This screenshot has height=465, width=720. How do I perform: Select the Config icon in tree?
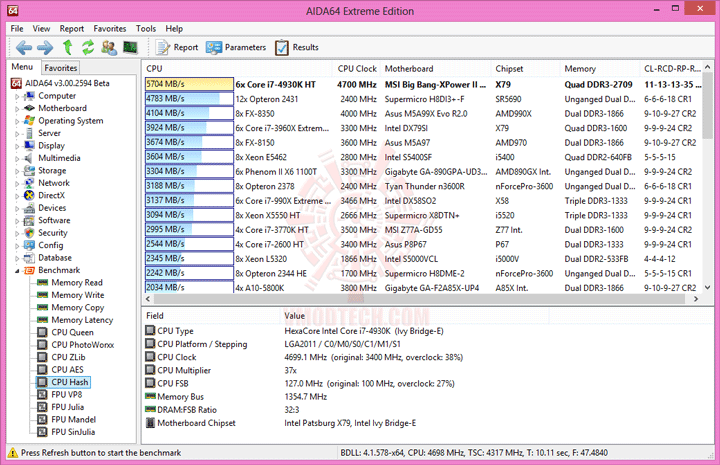pos(29,245)
